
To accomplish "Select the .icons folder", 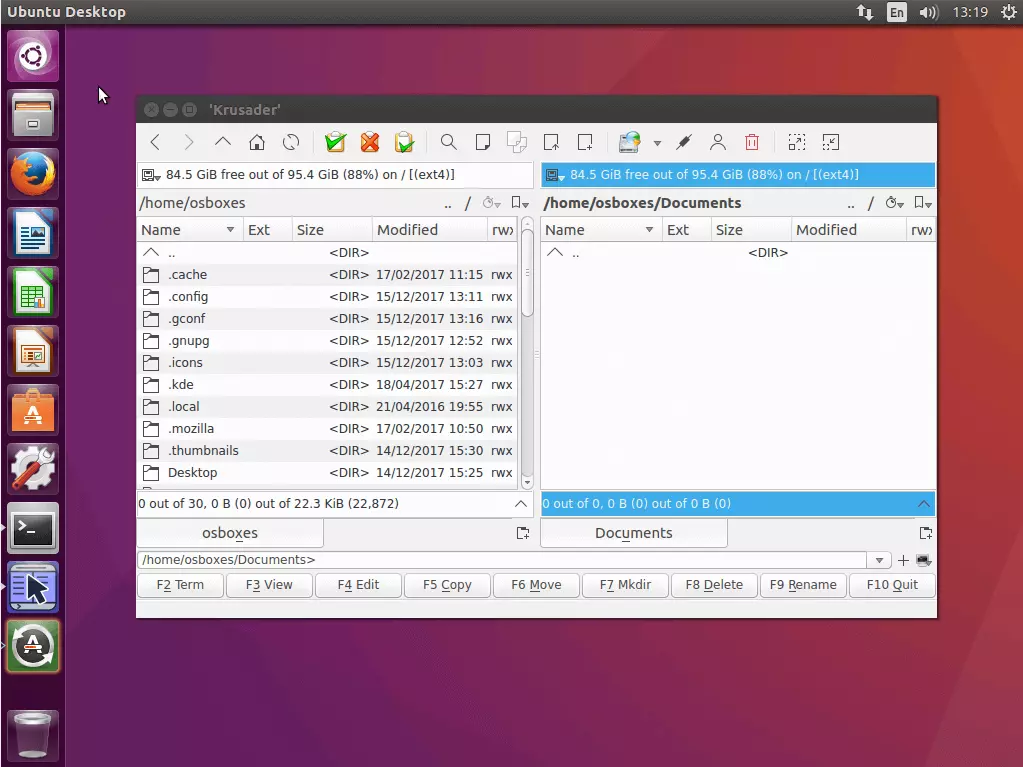I will coord(328,363).
